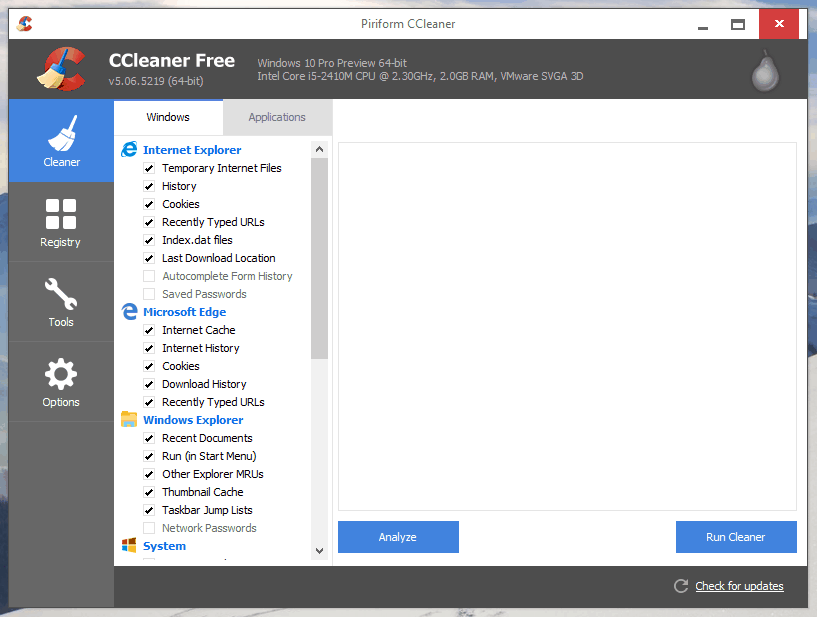
Task: Click the Piriform pear icon
Action: point(765,71)
